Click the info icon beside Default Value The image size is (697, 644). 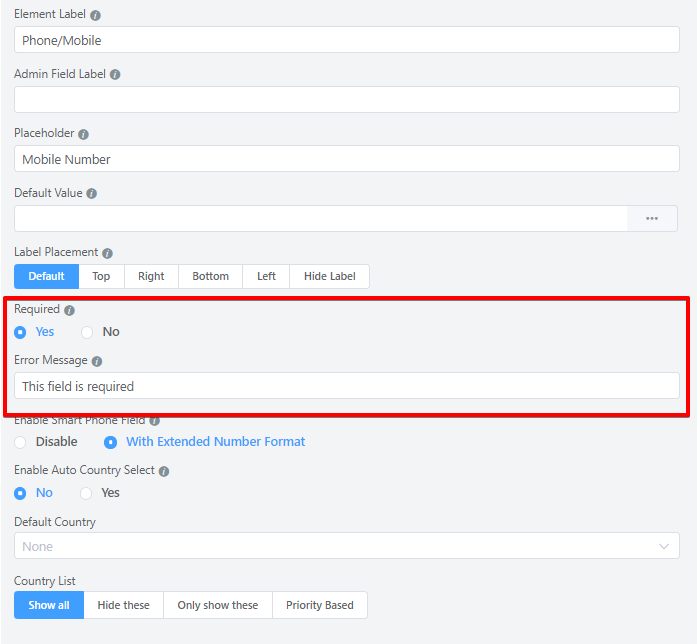pyautogui.click(x=91, y=194)
